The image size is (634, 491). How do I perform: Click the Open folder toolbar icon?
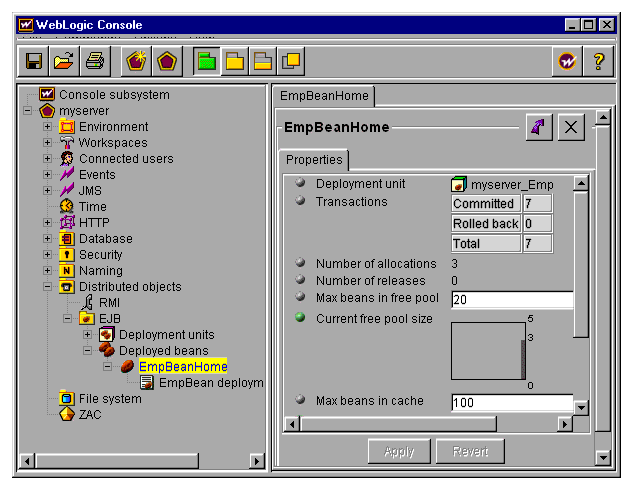(x=64, y=61)
